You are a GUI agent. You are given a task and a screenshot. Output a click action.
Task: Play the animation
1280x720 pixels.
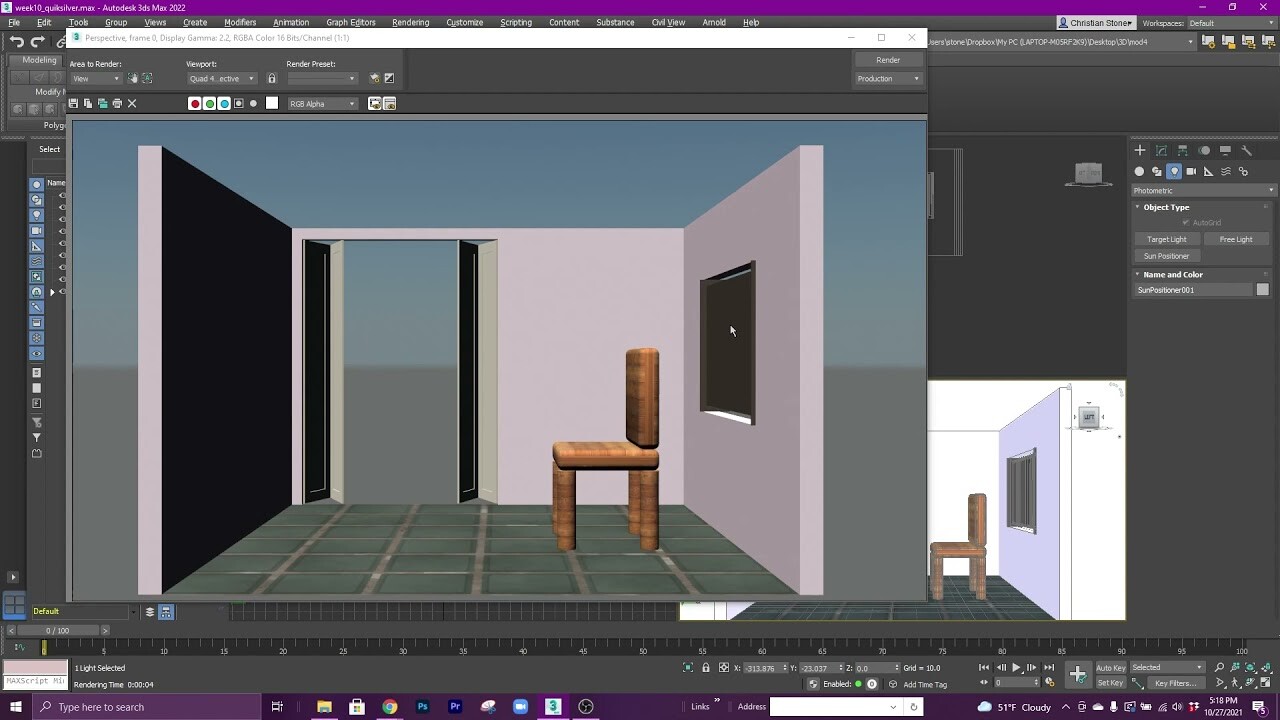(x=1016, y=667)
